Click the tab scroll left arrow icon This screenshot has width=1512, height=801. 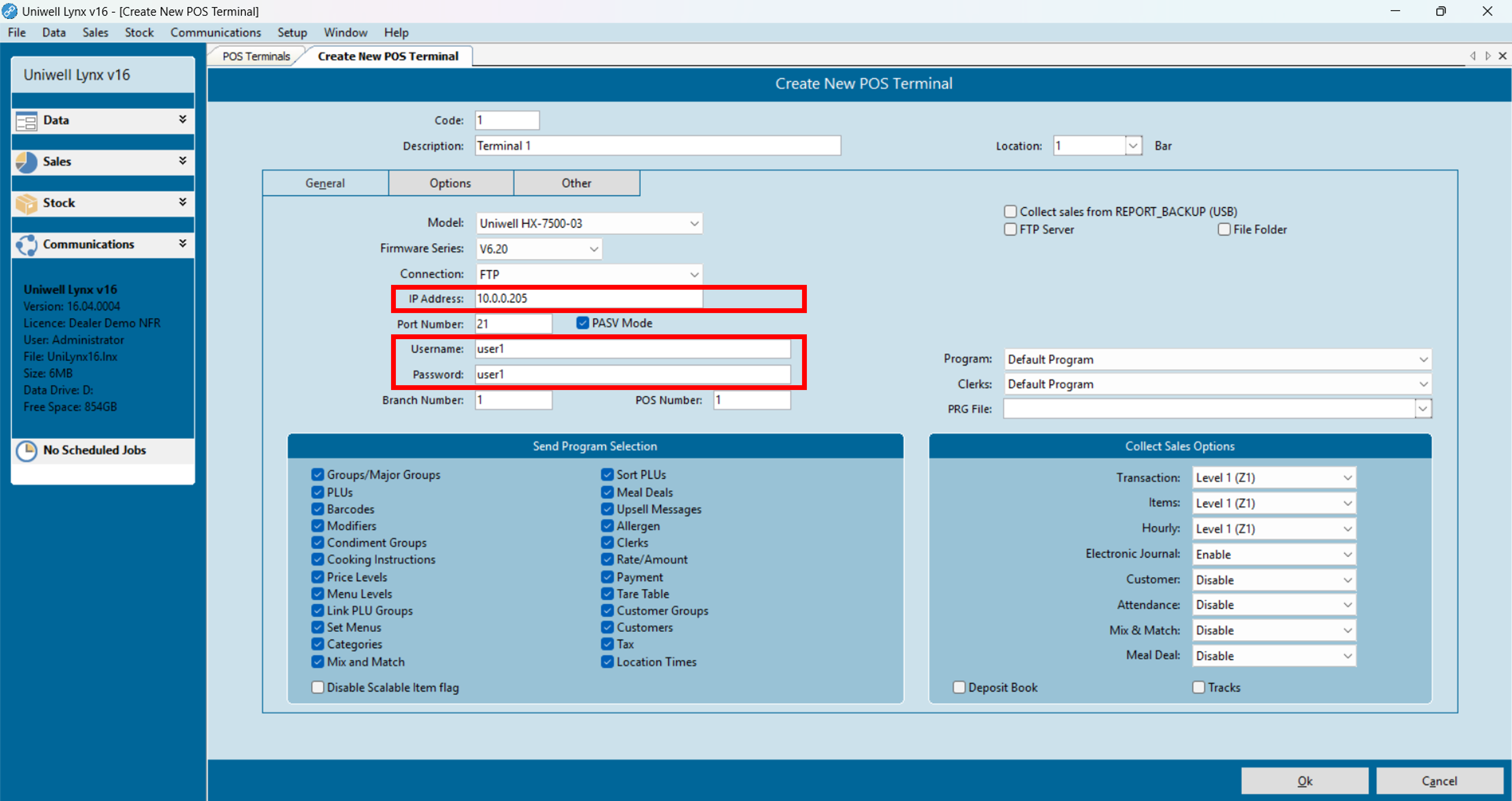[1473, 56]
